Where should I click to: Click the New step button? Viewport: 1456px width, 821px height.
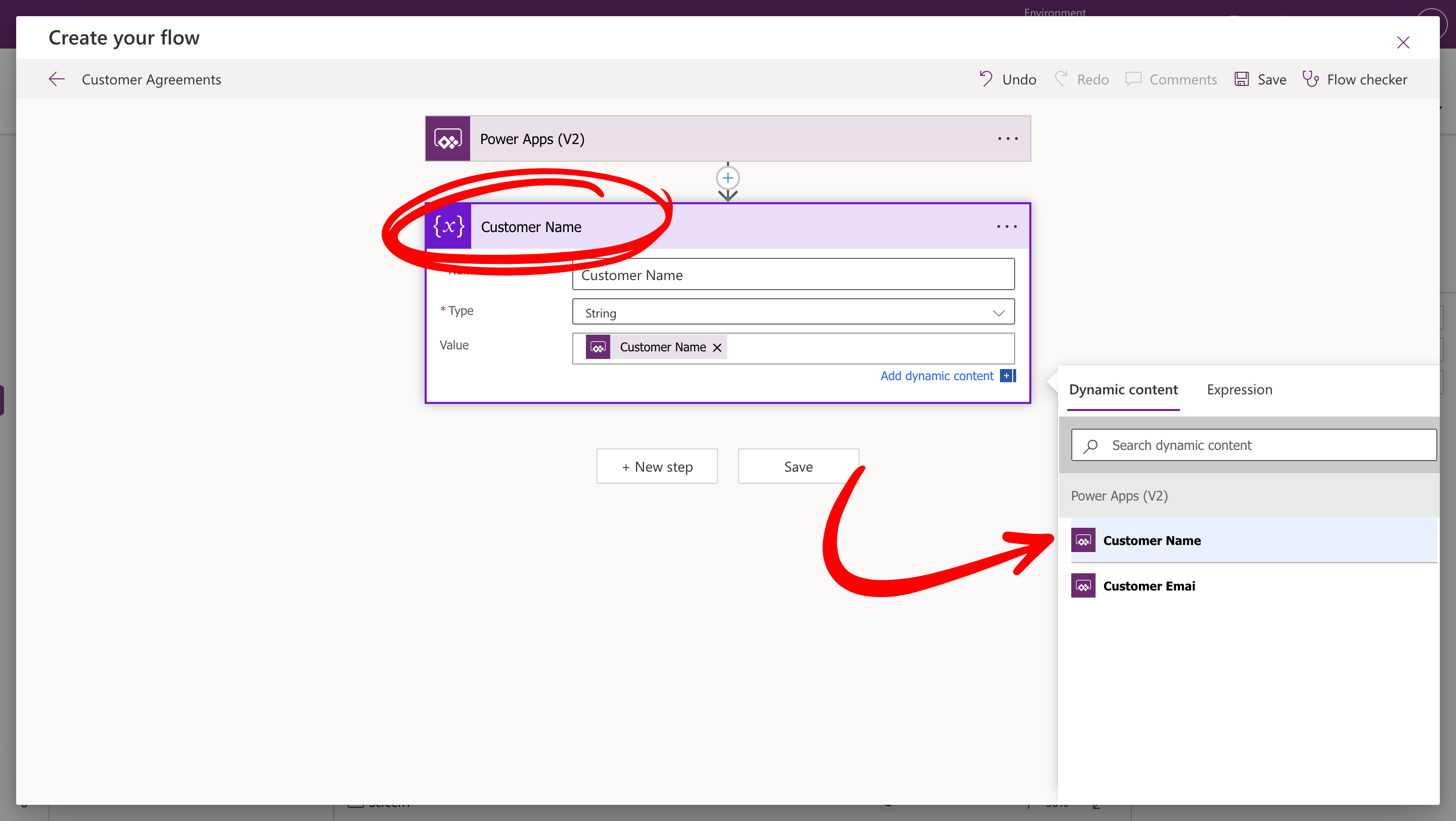click(657, 467)
